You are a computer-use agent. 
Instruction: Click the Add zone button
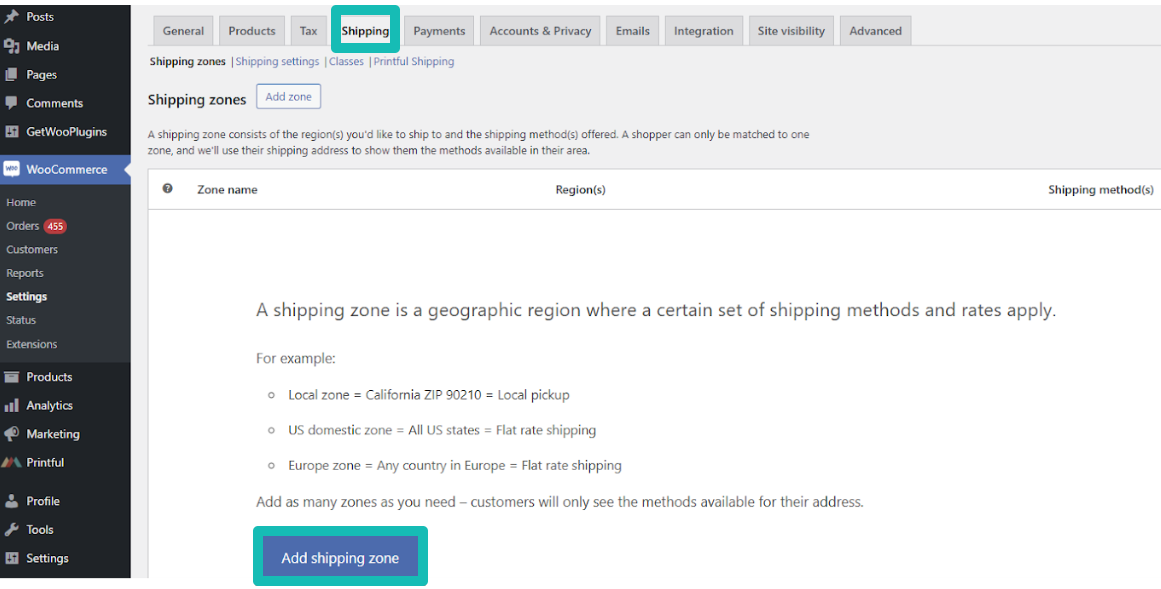[288, 96]
